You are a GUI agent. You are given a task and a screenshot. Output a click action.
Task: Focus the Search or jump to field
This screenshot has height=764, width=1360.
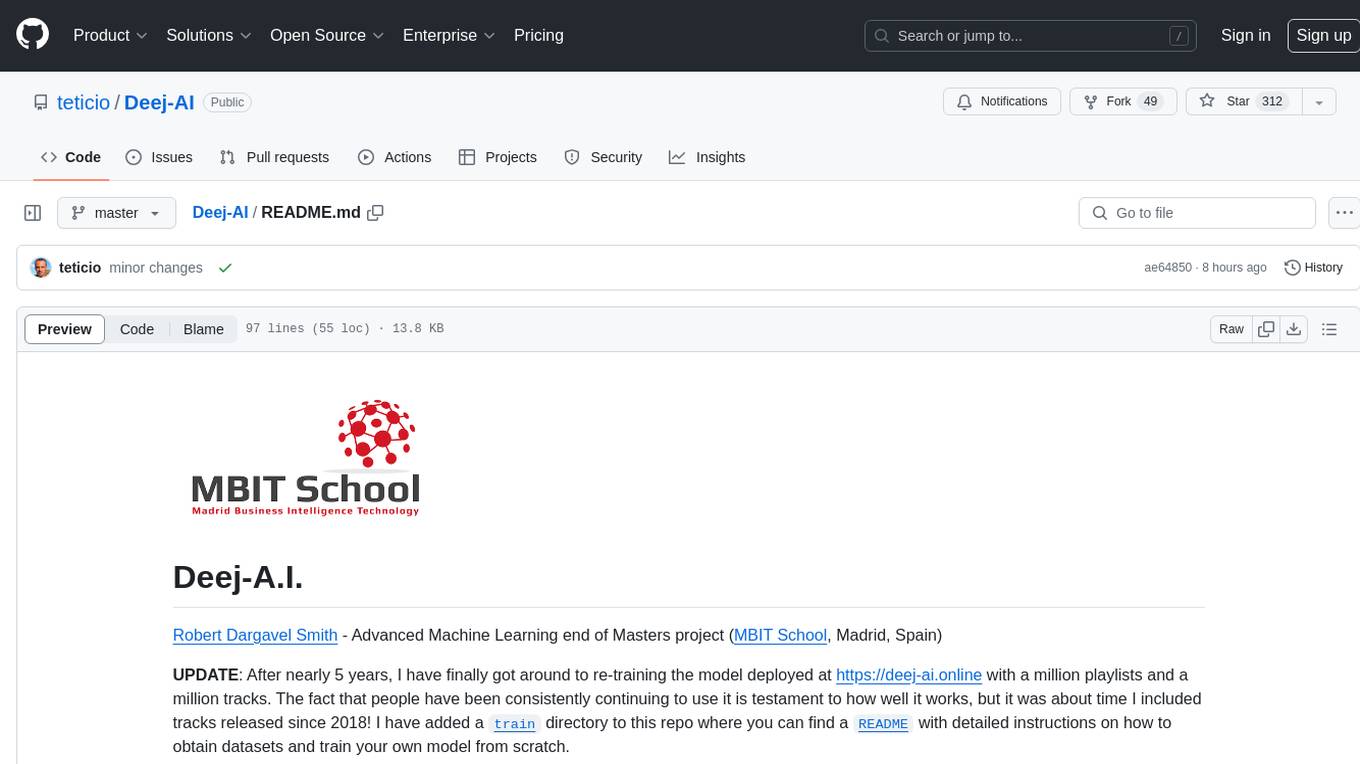point(1031,36)
